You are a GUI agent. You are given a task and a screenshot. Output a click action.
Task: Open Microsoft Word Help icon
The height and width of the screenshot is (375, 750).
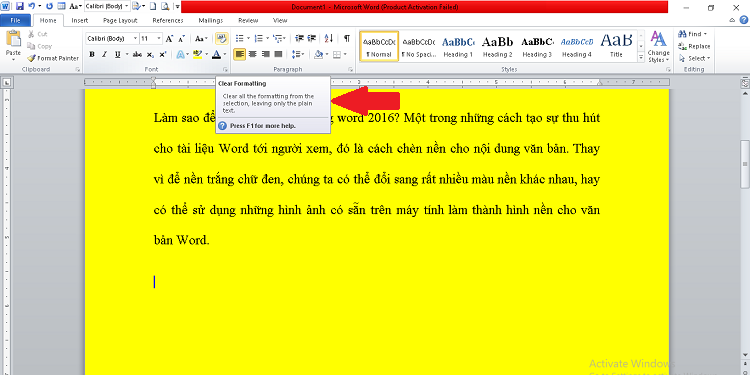pyautogui.click(x=744, y=20)
